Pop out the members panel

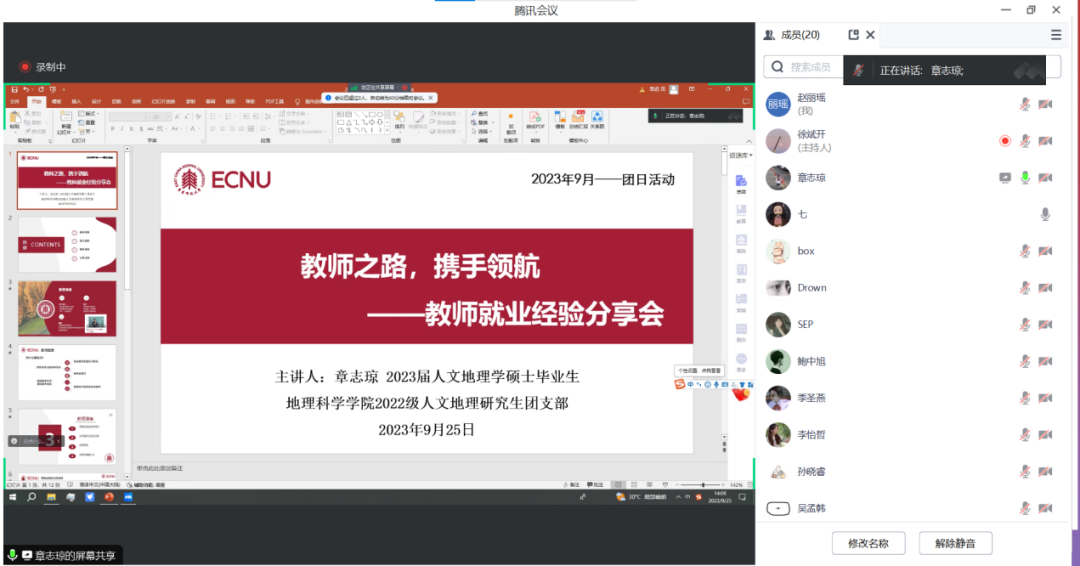(853, 35)
